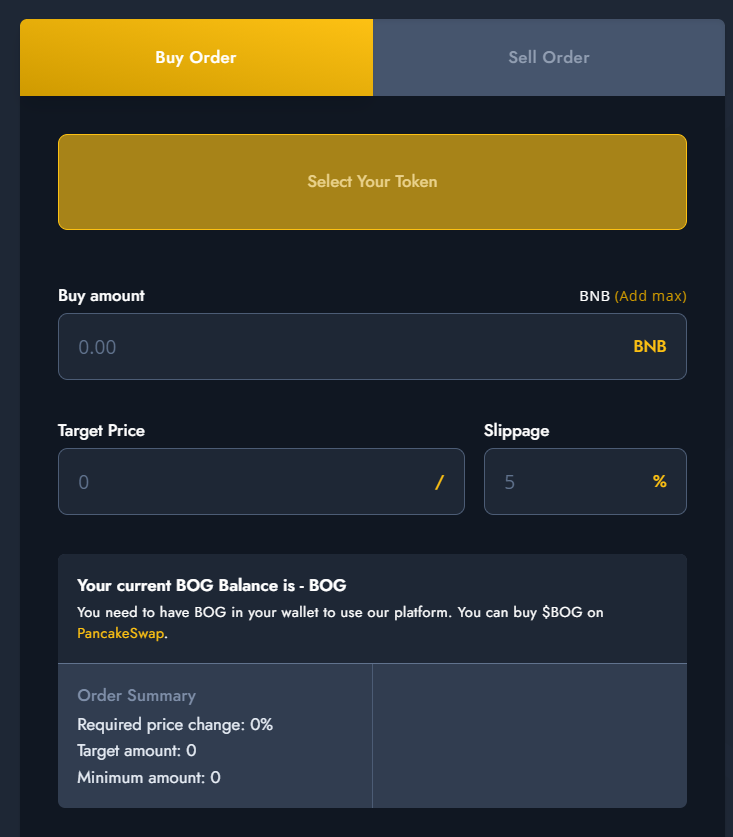Focus the Buy amount input field
Image resolution: width=733 pixels, height=837 pixels.
coord(372,346)
